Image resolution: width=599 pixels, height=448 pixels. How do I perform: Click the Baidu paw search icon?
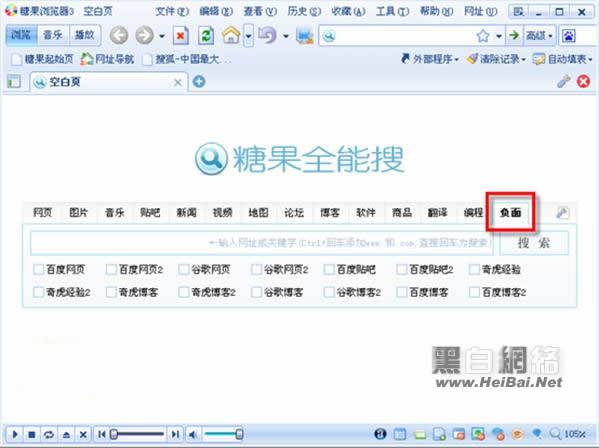(x=569, y=36)
